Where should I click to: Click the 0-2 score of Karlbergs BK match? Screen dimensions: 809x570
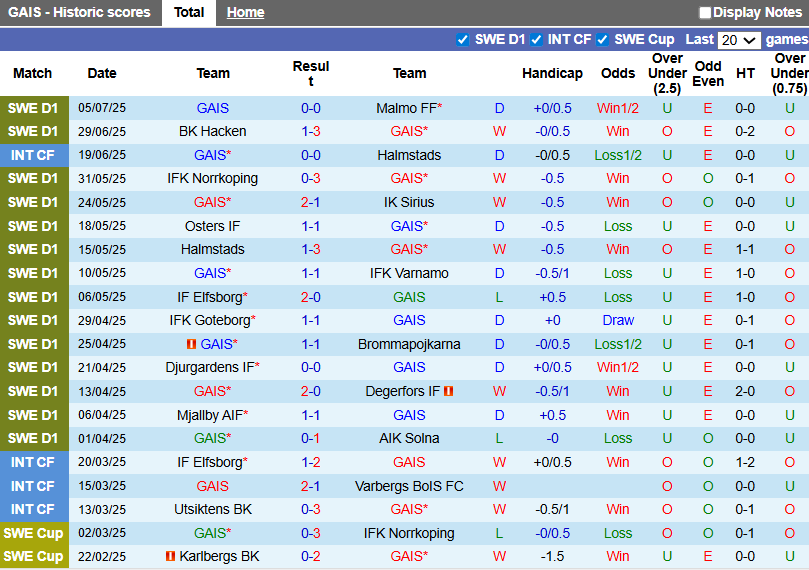[311, 557]
